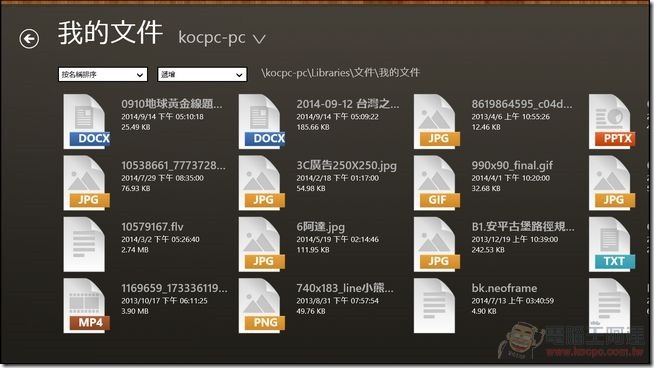Open the PPTX presentation file icon
The image size is (654, 368).
612,121
